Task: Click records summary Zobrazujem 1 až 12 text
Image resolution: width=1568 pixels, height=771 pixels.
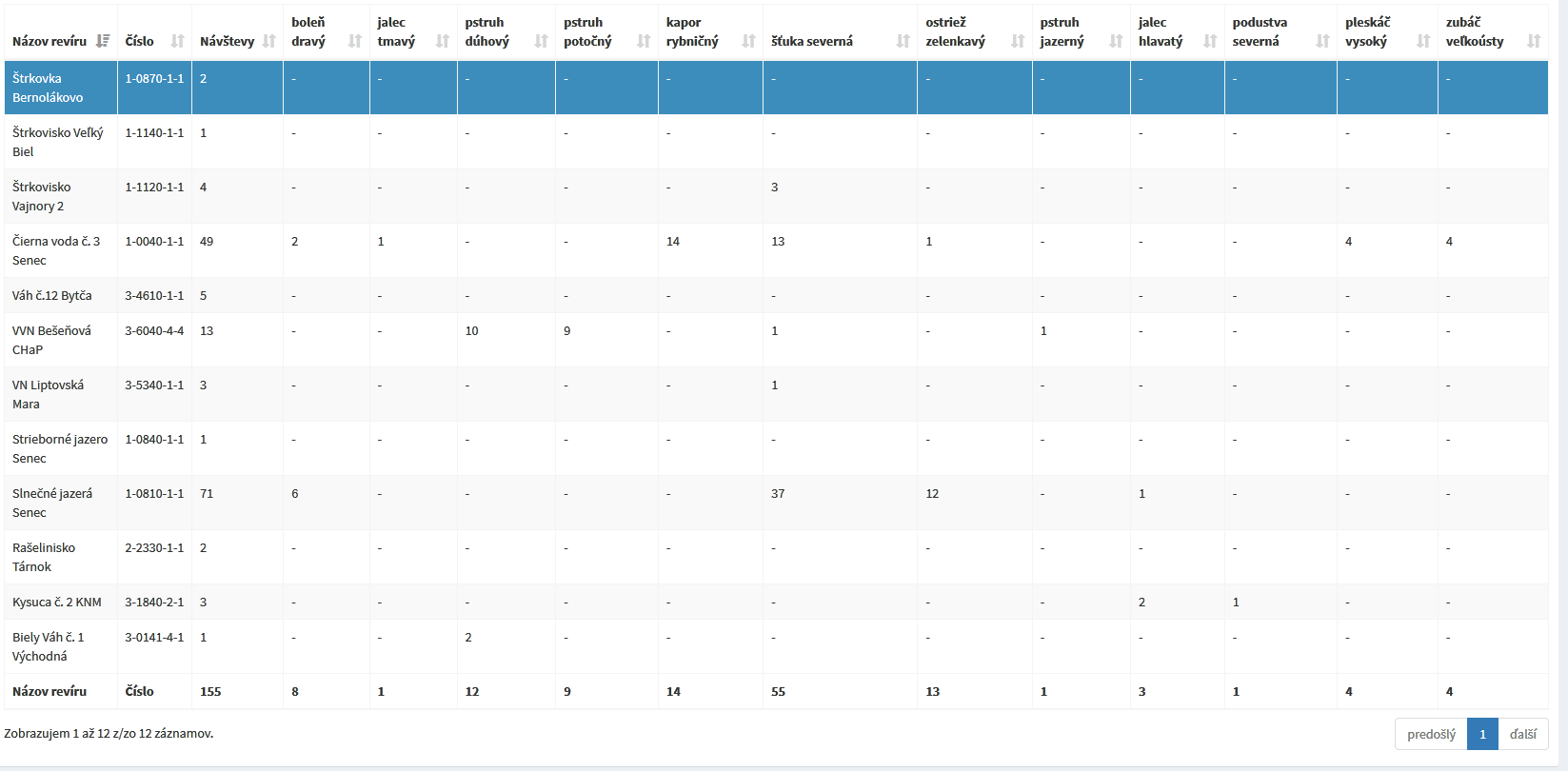Action: tap(109, 733)
